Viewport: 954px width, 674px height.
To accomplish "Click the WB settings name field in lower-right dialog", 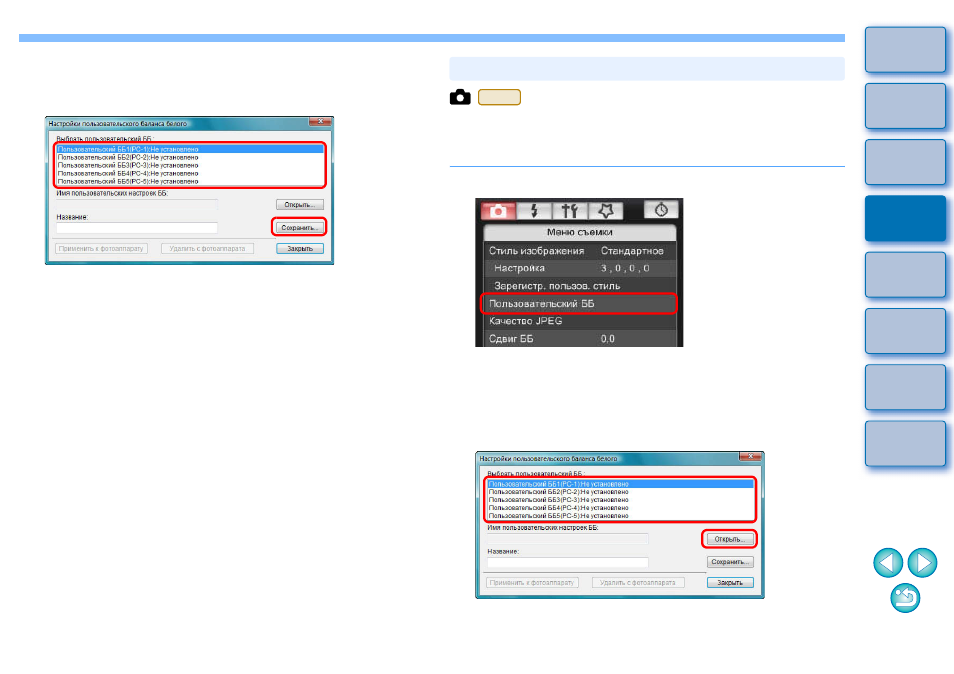I will (x=568, y=539).
